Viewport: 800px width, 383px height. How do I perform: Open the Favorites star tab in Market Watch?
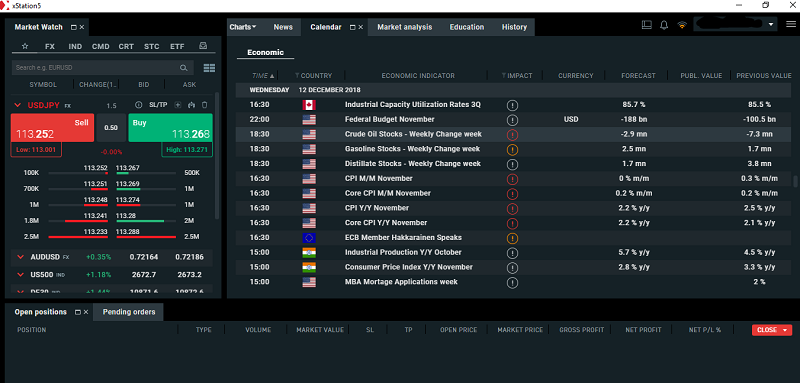(x=25, y=46)
